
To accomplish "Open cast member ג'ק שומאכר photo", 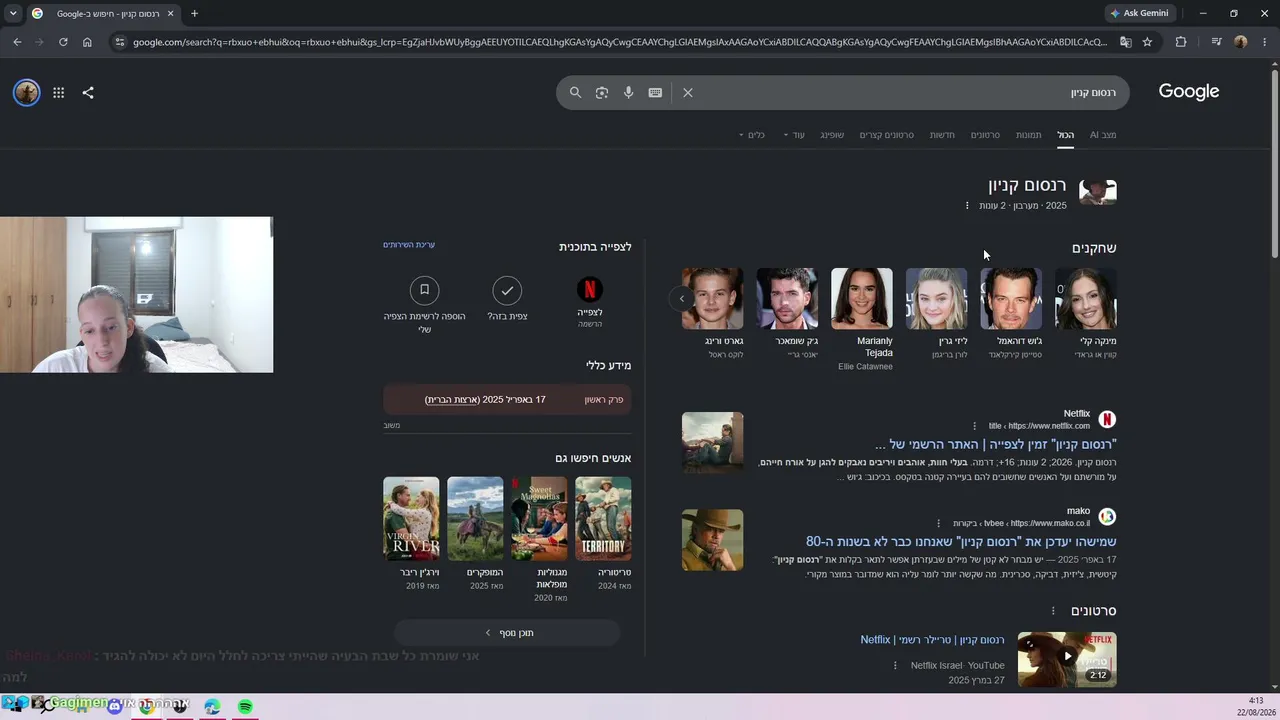I will 787,298.
